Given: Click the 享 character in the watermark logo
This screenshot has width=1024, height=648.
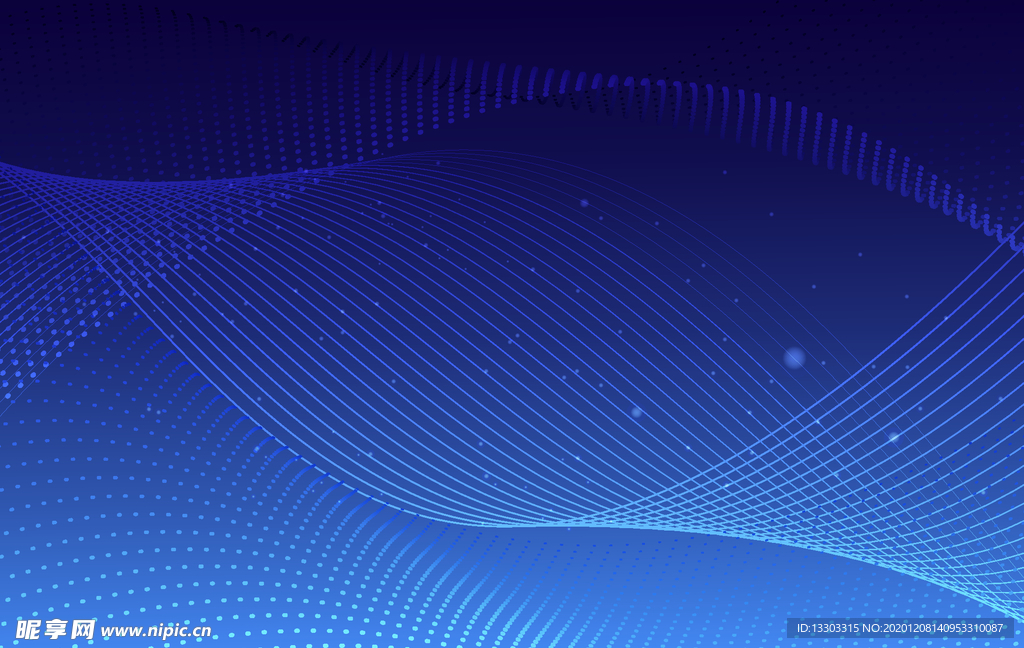Looking at the screenshot, I should pos(55,629).
